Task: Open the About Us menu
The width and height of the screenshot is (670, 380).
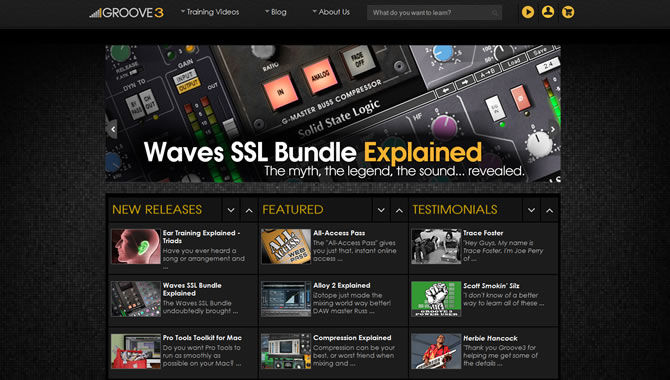Action: pyautogui.click(x=331, y=12)
